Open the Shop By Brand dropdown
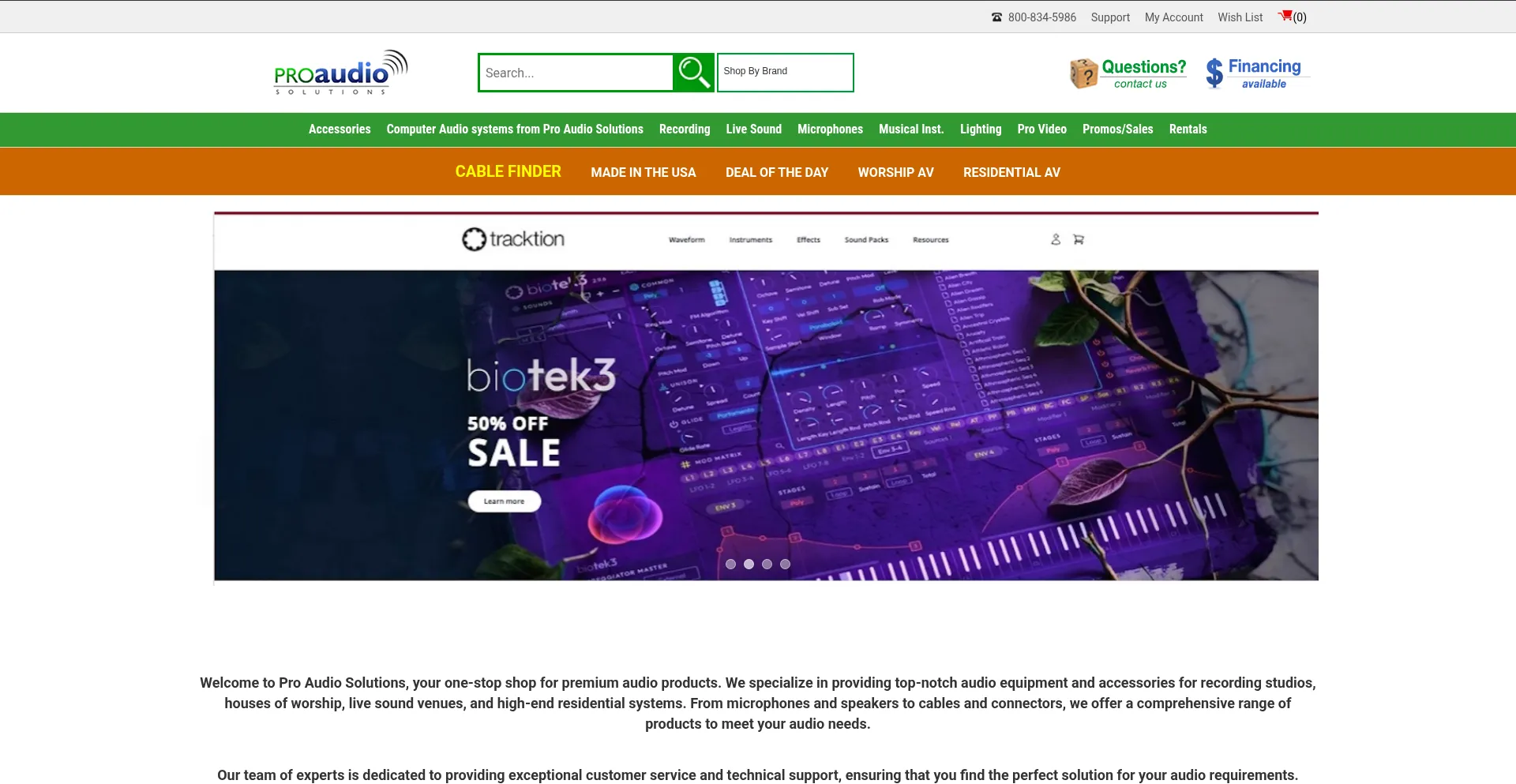 click(785, 73)
